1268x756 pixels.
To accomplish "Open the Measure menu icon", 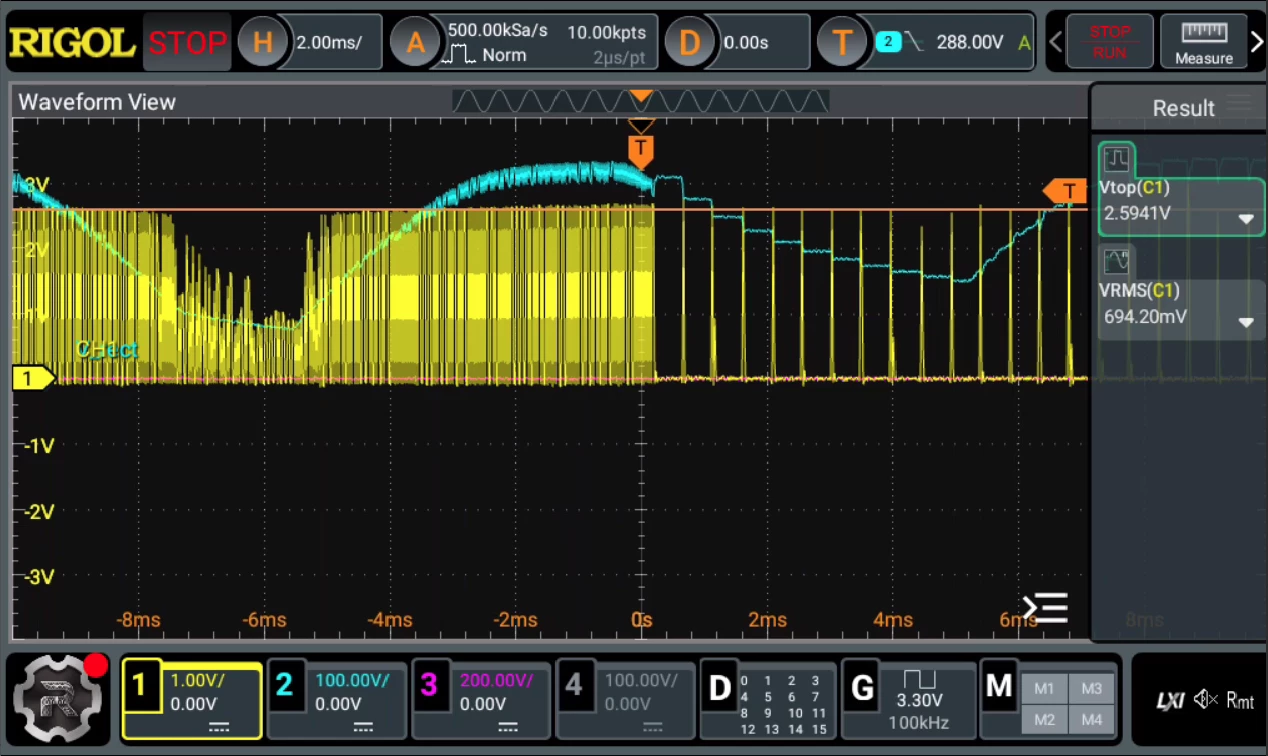I will click(1203, 42).
